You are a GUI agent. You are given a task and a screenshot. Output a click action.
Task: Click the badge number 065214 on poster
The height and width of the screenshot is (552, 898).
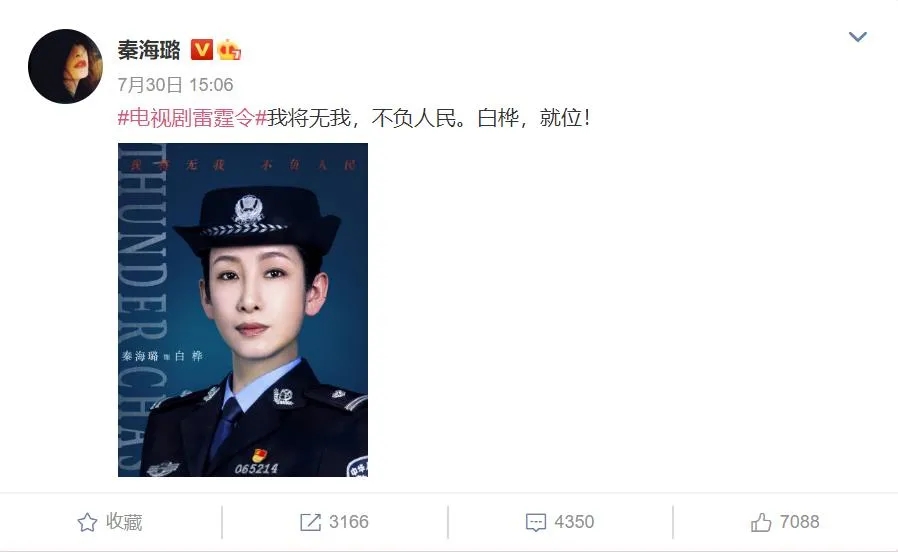256,468
